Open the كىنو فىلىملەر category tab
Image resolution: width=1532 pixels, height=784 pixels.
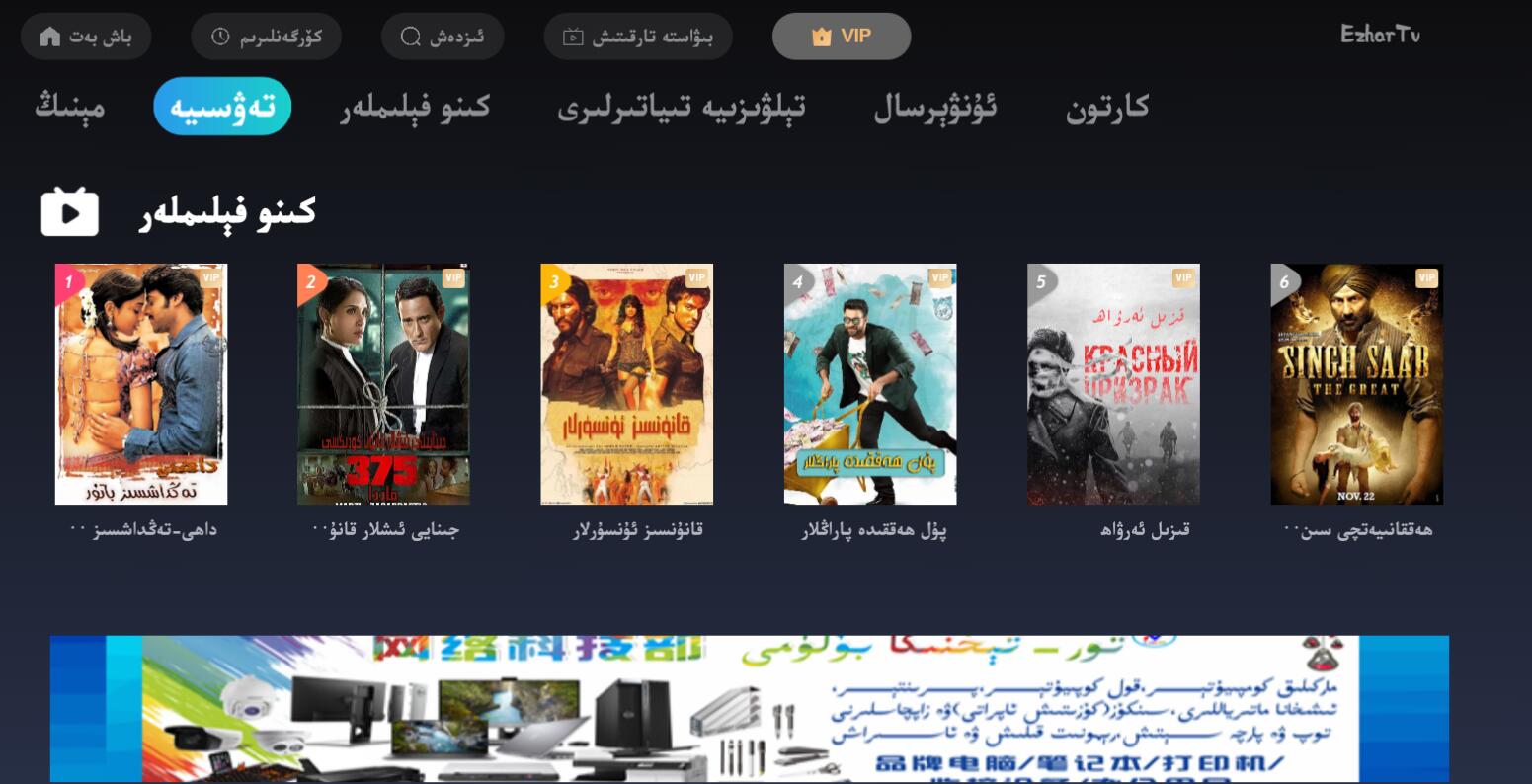(x=415, y=107)
